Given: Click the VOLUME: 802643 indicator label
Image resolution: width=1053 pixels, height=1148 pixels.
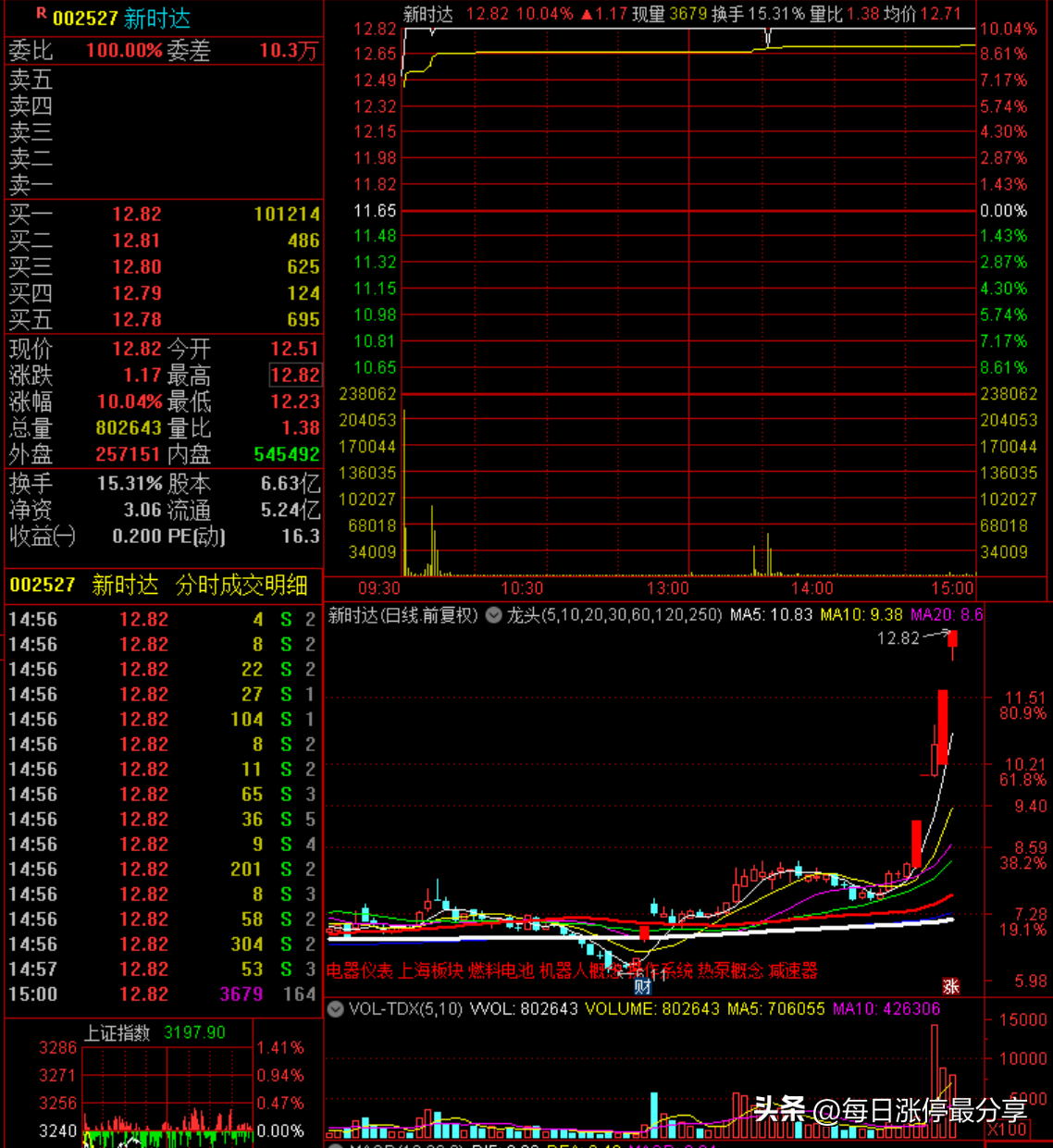Looking at the screenshot, I should (652, 1009).
